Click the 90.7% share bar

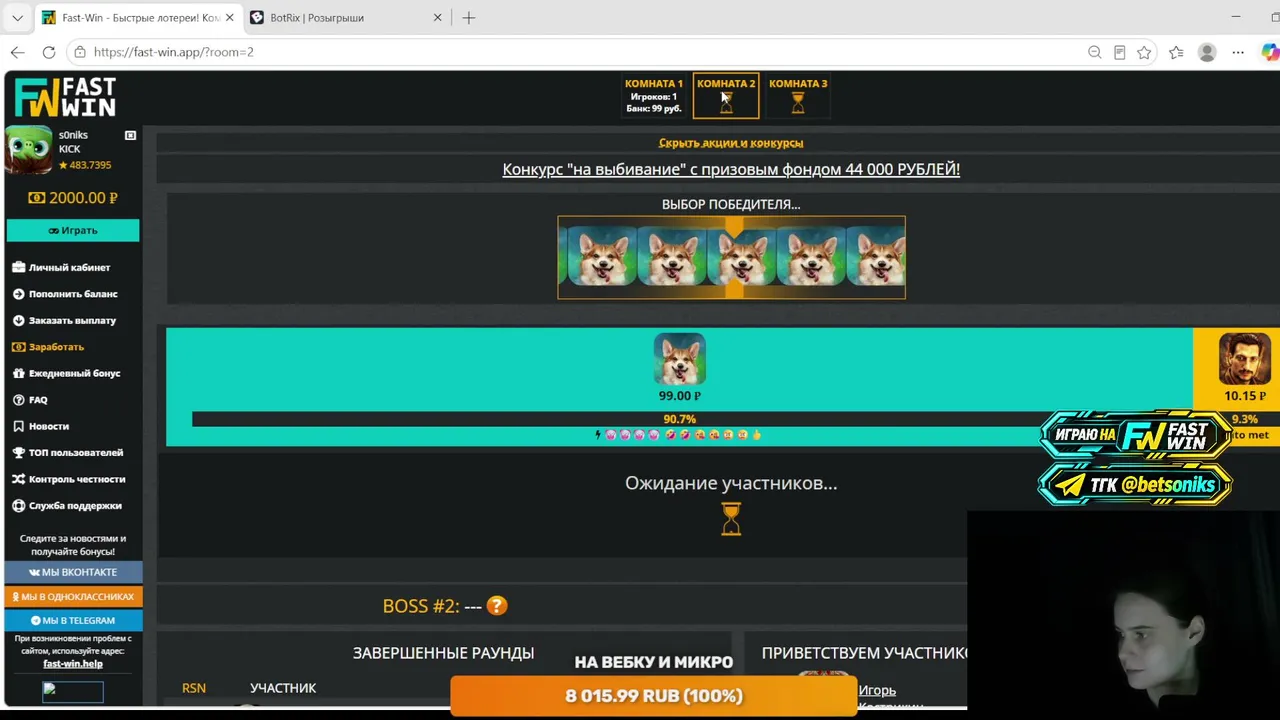click(x=680, y=419)
